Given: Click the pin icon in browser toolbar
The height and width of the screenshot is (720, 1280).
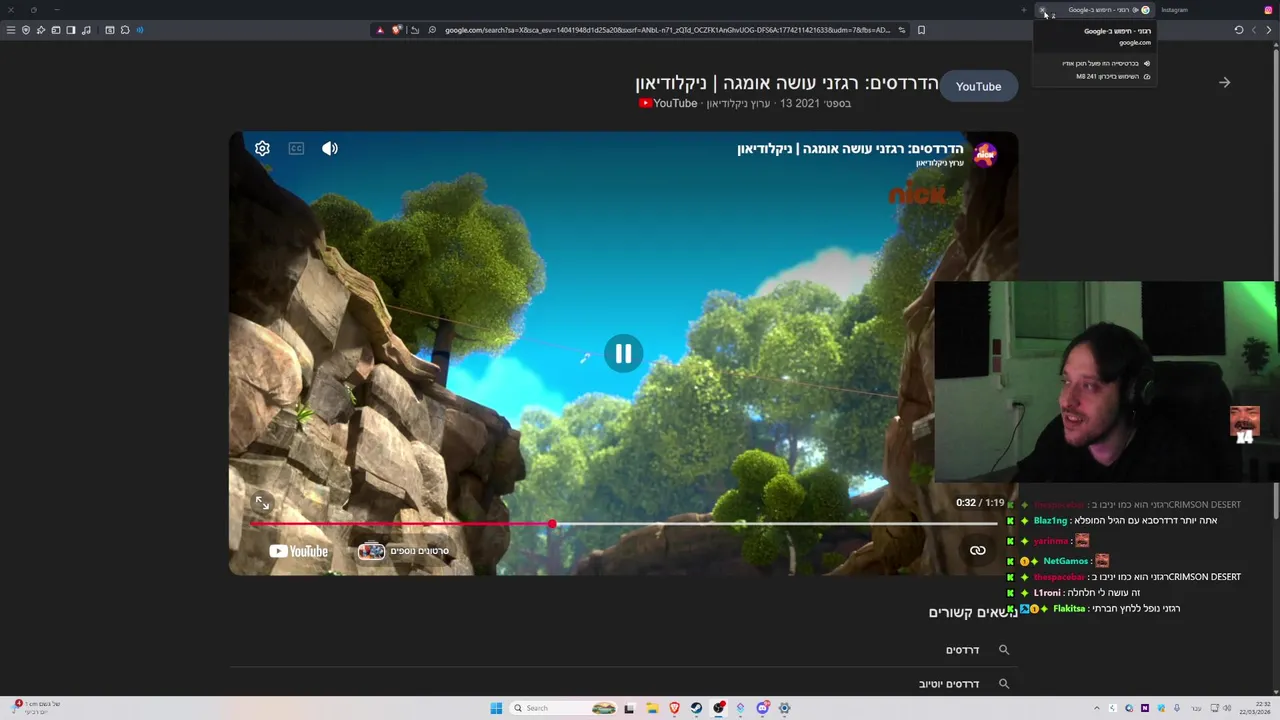Looking at the screenshot, I should [41, 30].
